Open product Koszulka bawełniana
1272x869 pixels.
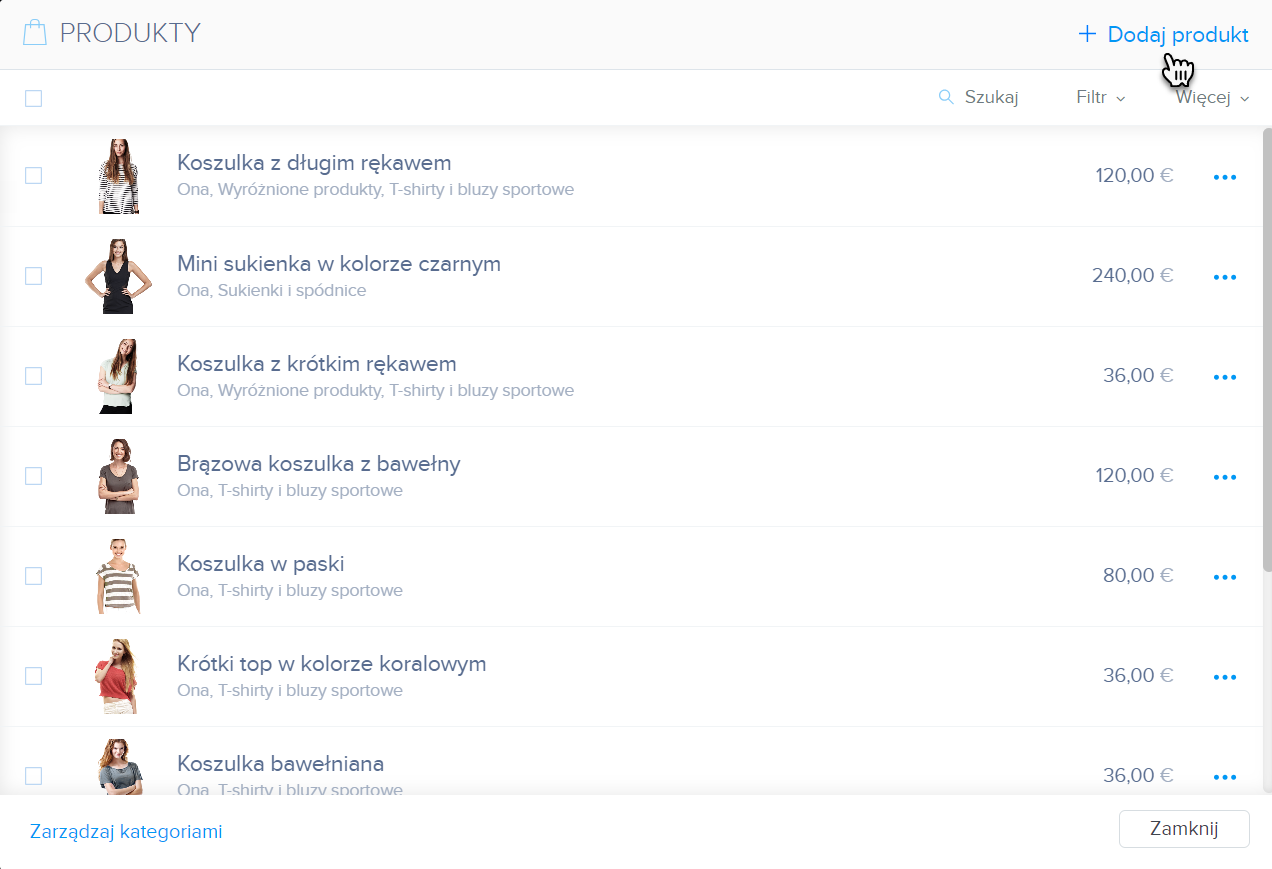(281, 763)
